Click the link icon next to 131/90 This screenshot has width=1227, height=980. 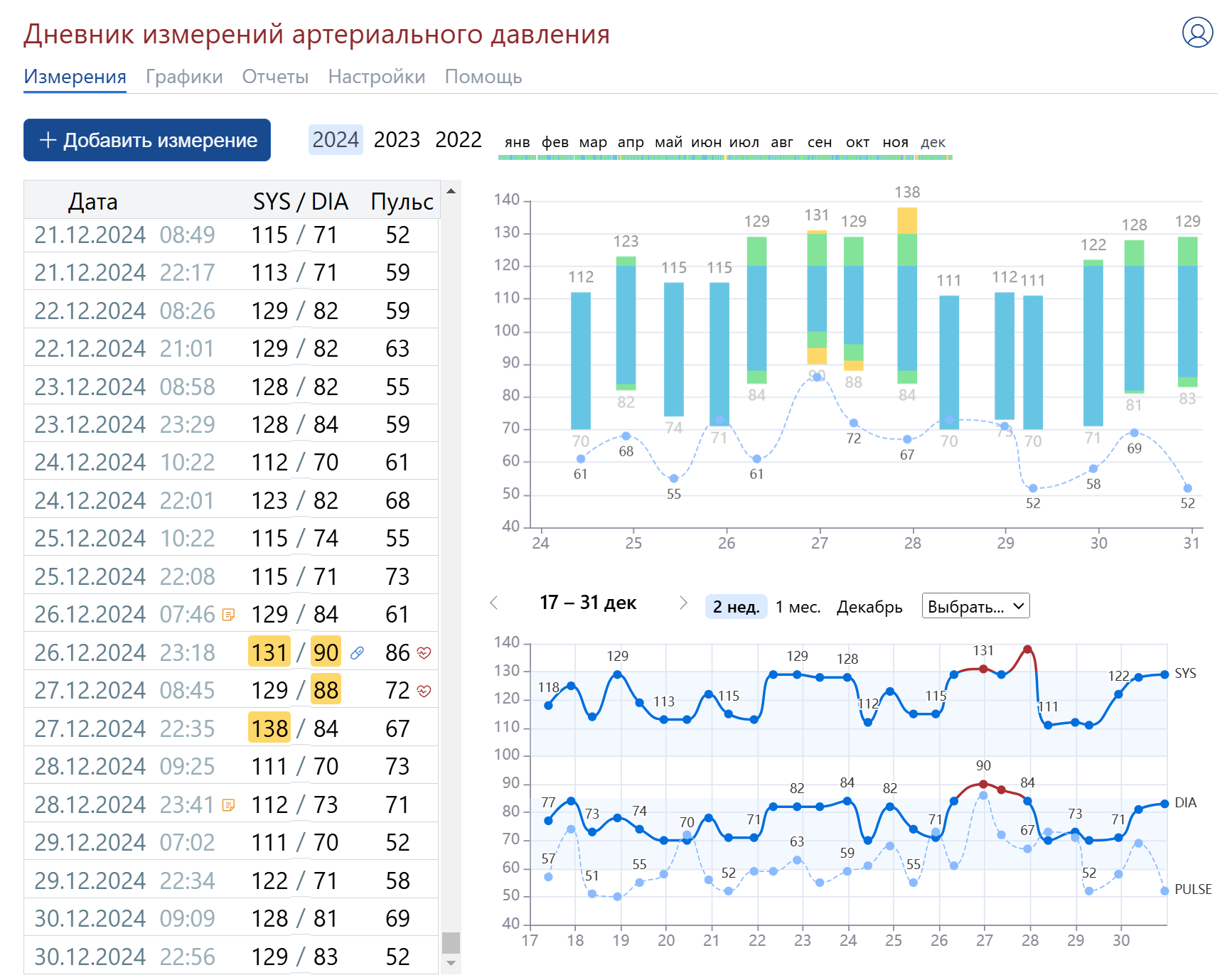click(358, 653)
